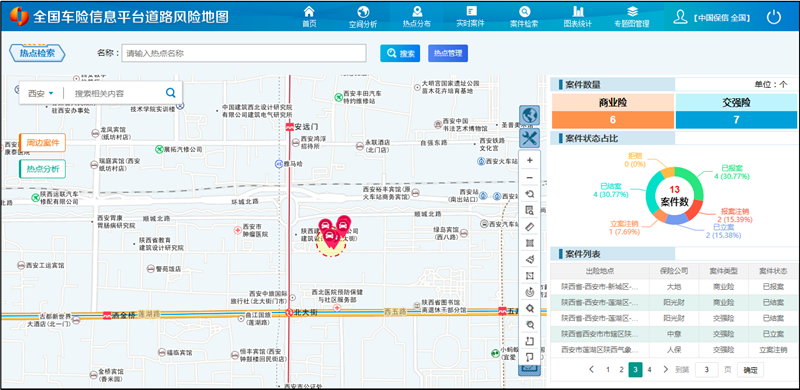Screen dimensions: 800x390
Task: Zoom out with the minus tool
Action: point(530,177)
